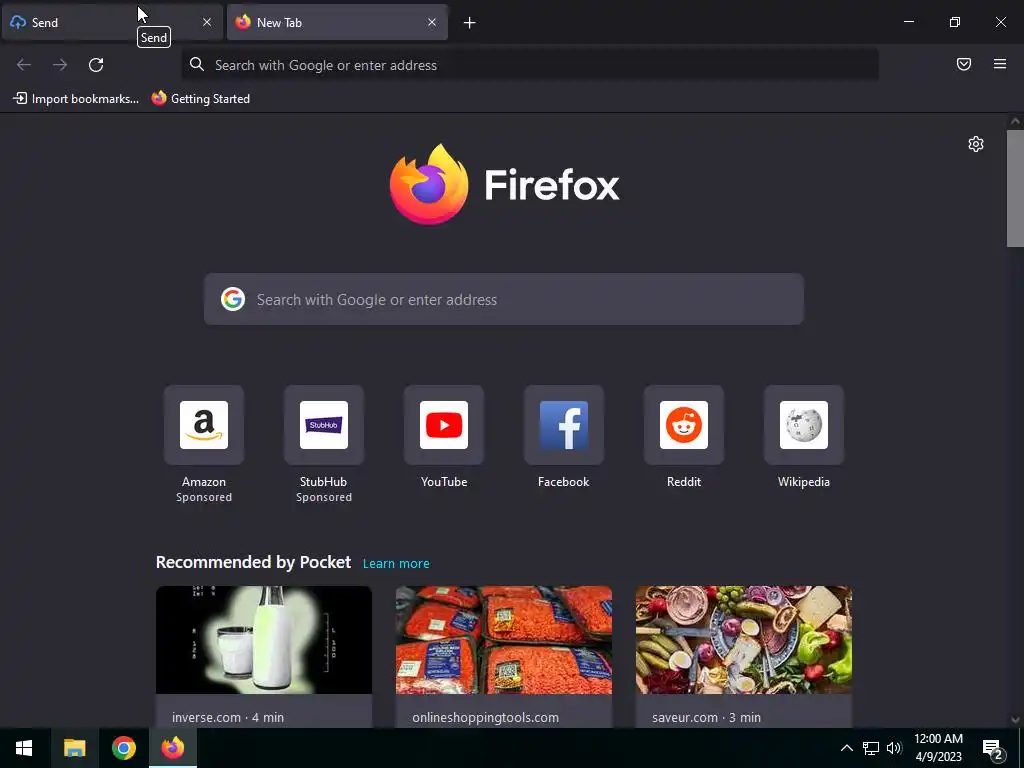Open the Firefox application menu
Screen dimensions: 1024x768
(1000, 64)
